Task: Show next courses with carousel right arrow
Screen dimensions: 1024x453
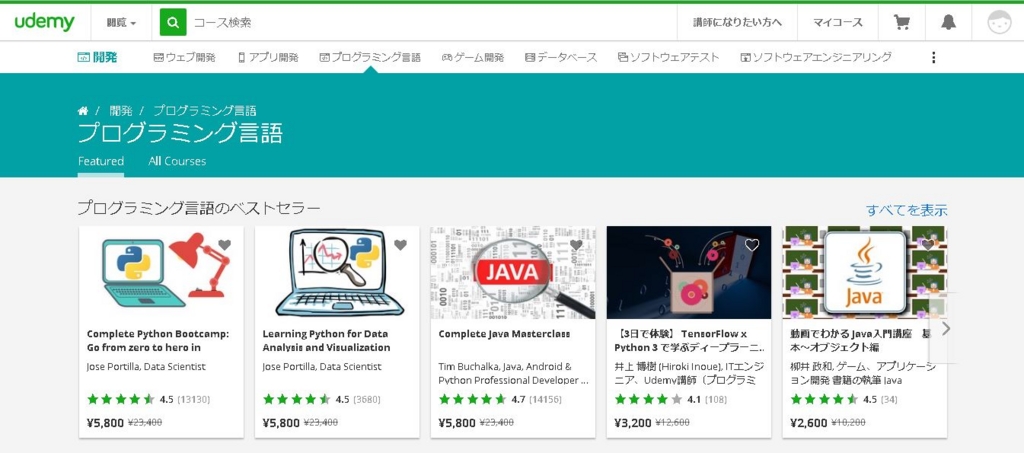Action: (946, 328)
